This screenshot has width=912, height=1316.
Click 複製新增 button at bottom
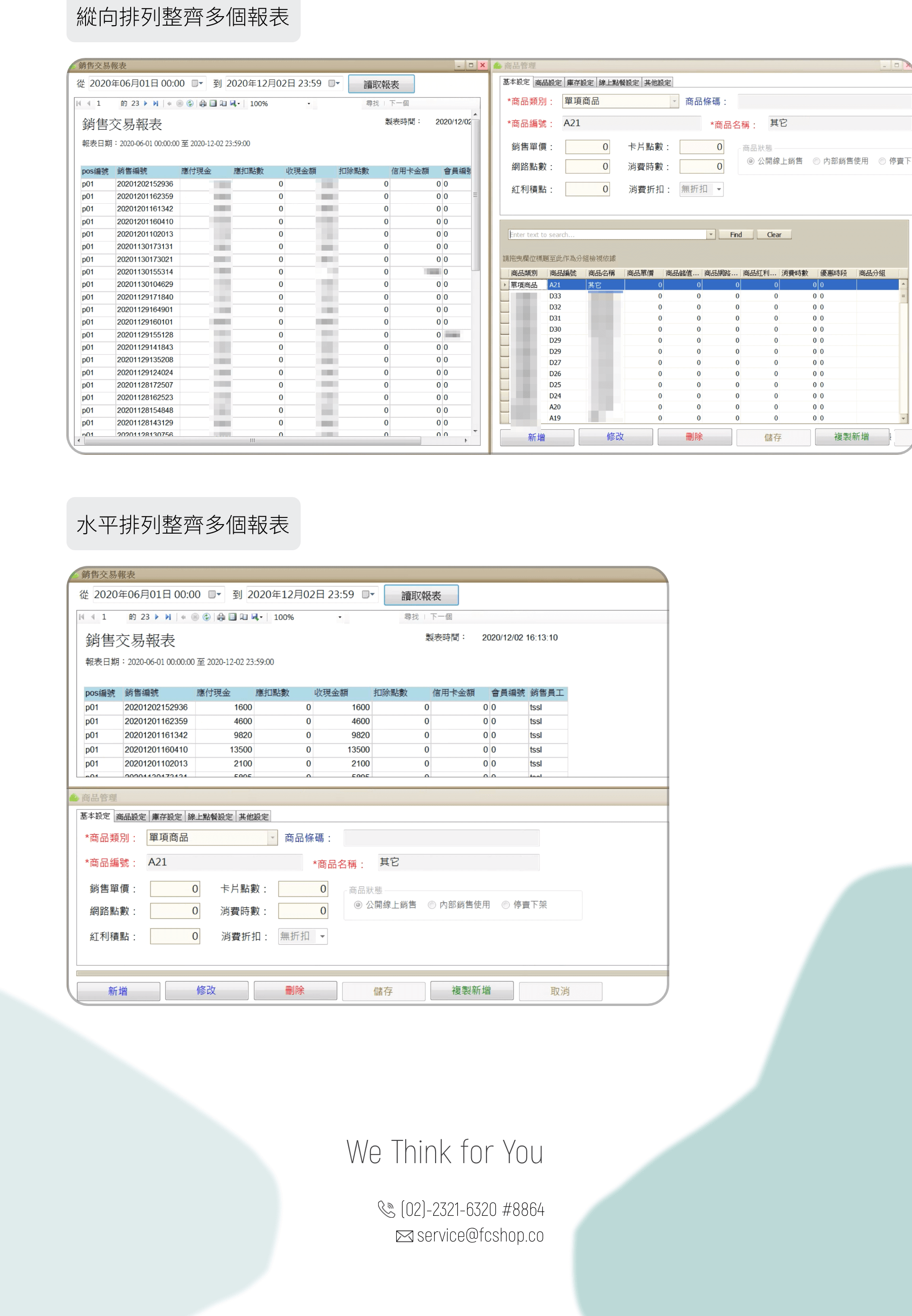(x=471, y=990)
